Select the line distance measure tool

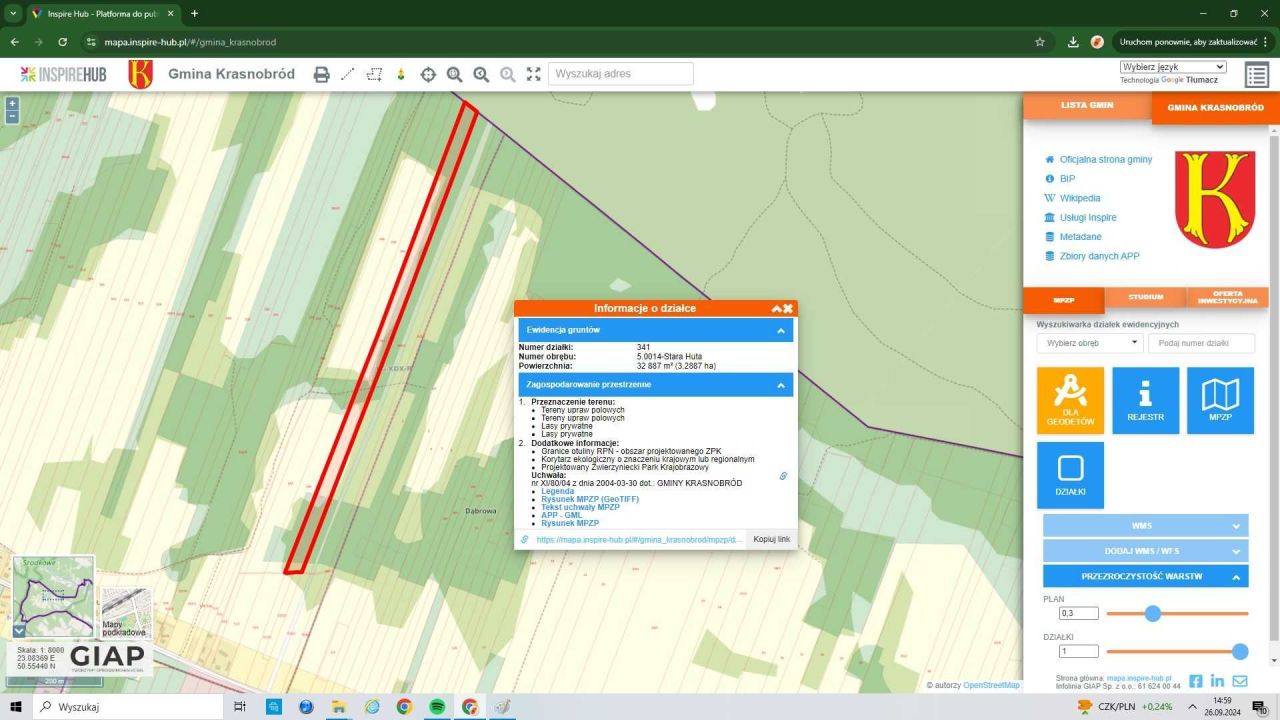coord(348,74)
